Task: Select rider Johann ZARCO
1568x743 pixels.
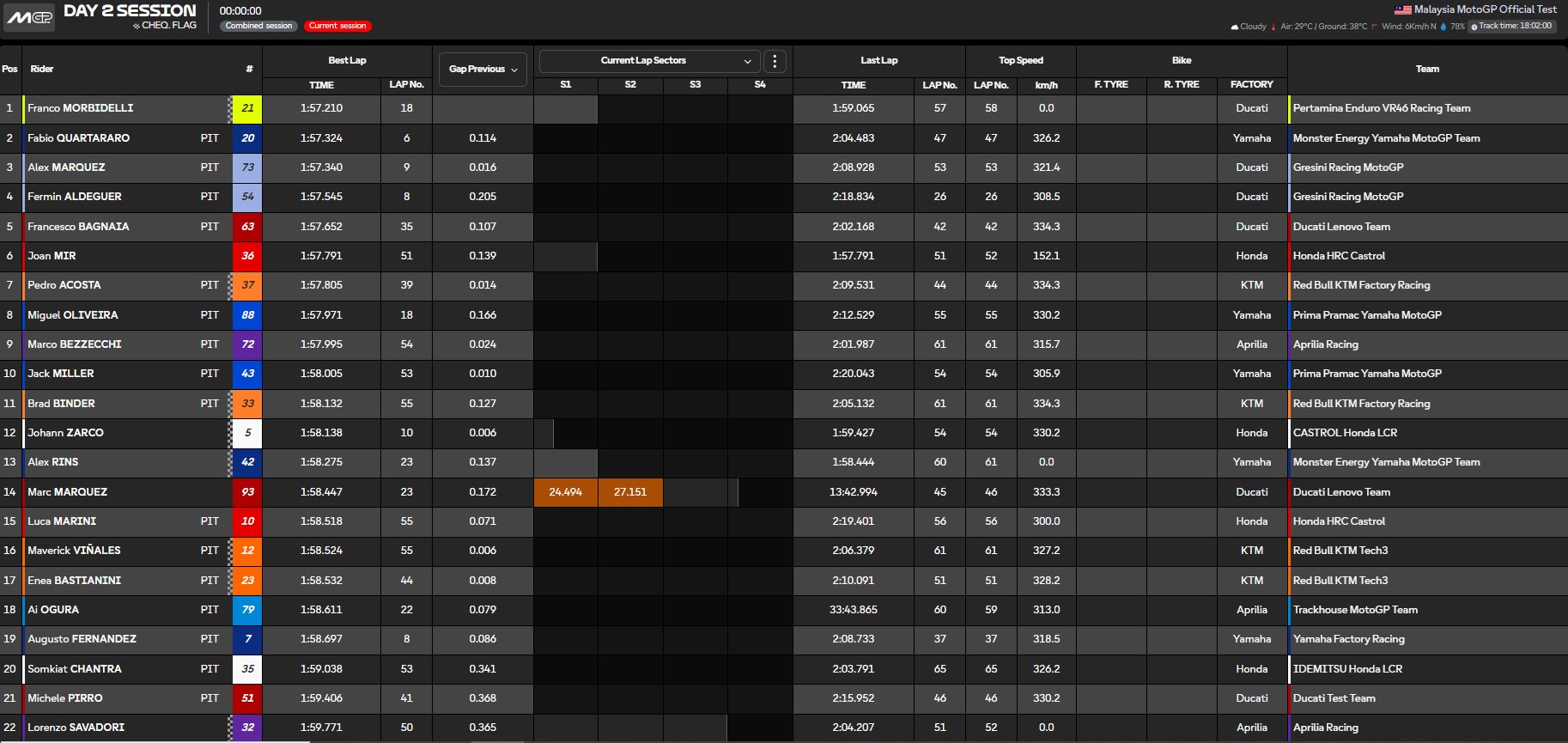Action: click(65, 433)
